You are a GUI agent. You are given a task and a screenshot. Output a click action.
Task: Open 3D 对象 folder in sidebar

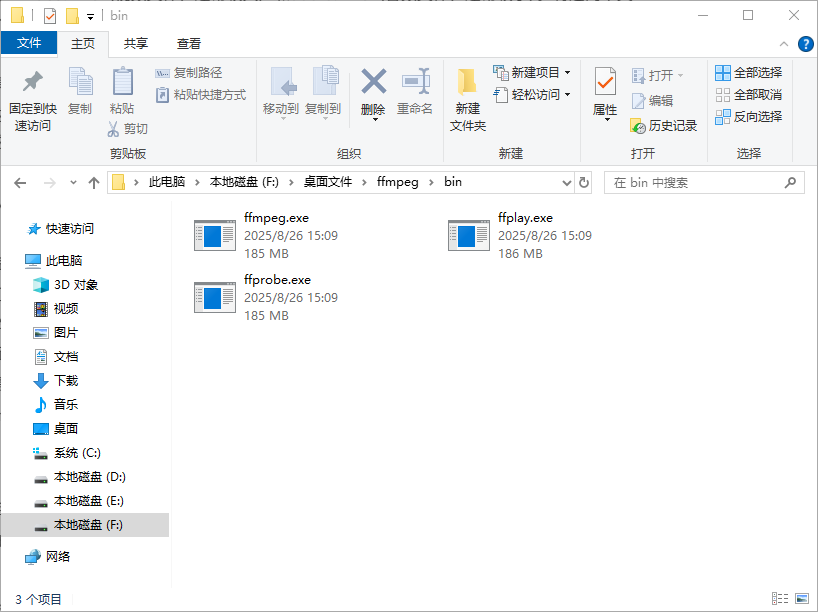coord(66,285)
